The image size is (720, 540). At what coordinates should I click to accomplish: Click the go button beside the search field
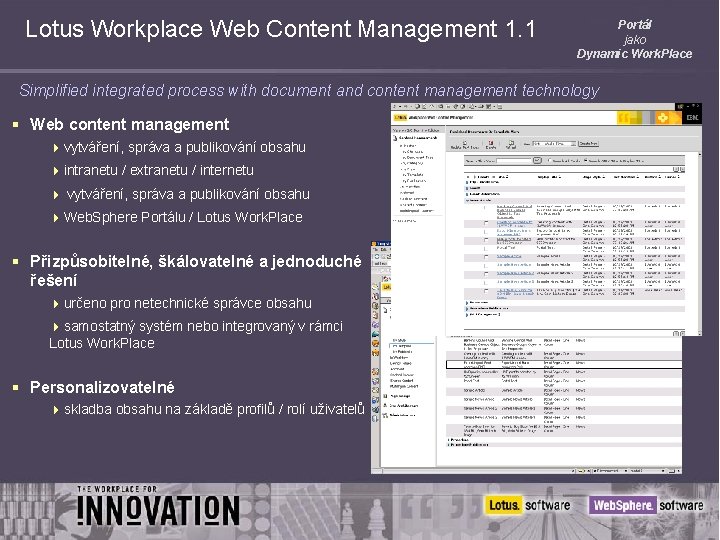[x=537, y=160]
